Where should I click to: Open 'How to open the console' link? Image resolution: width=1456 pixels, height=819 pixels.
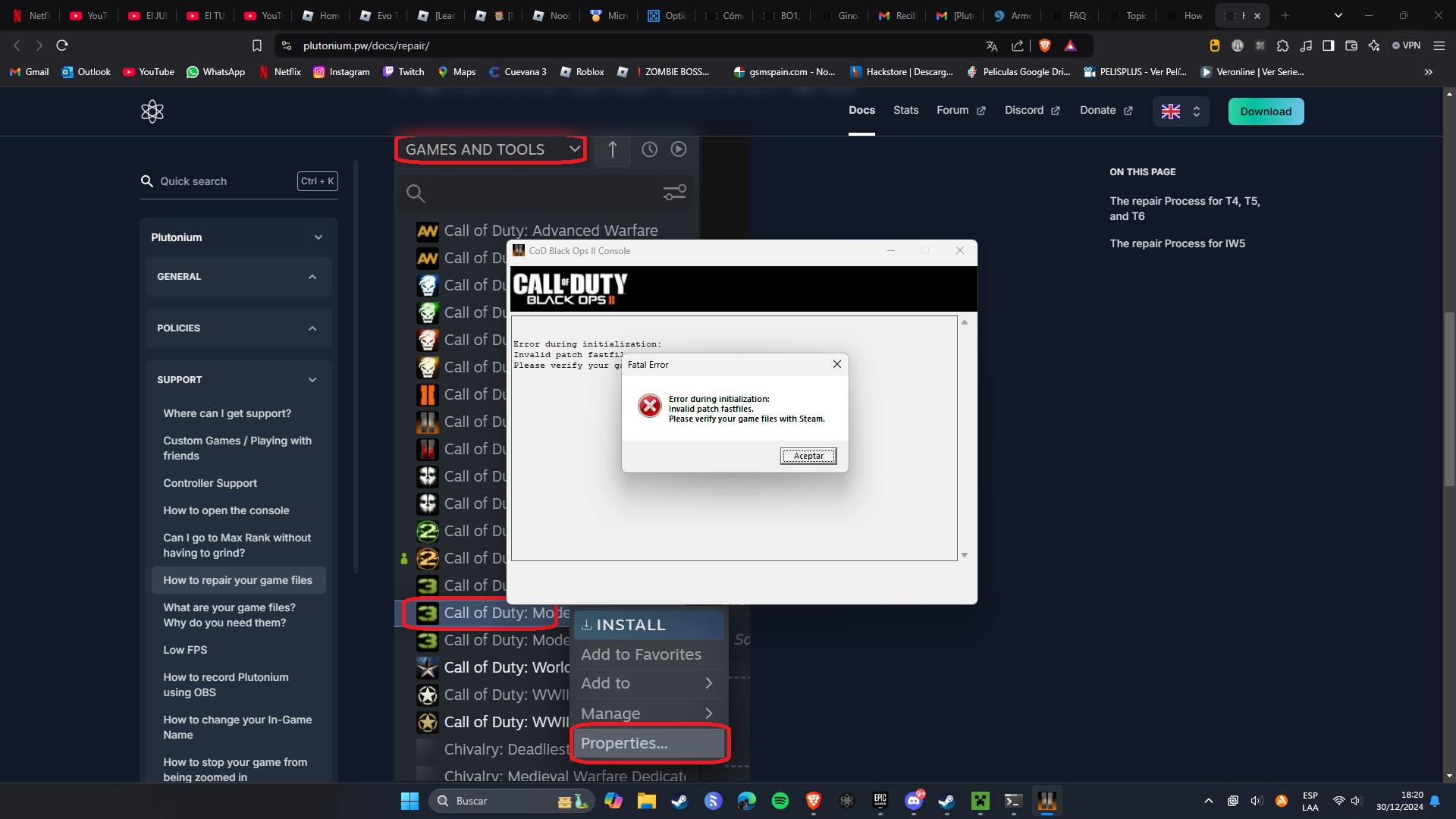click(x=226, y=510)
